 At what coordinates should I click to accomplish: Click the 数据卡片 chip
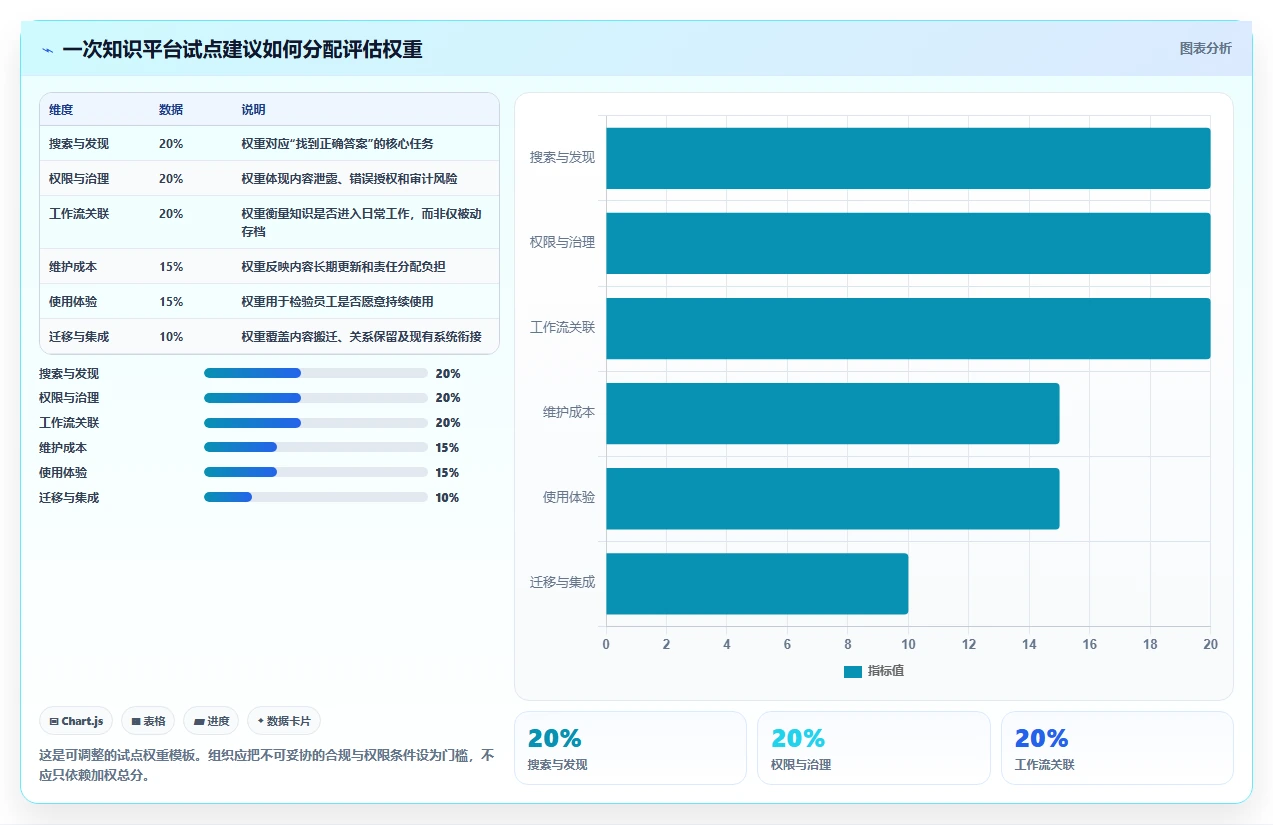(284, 721)
